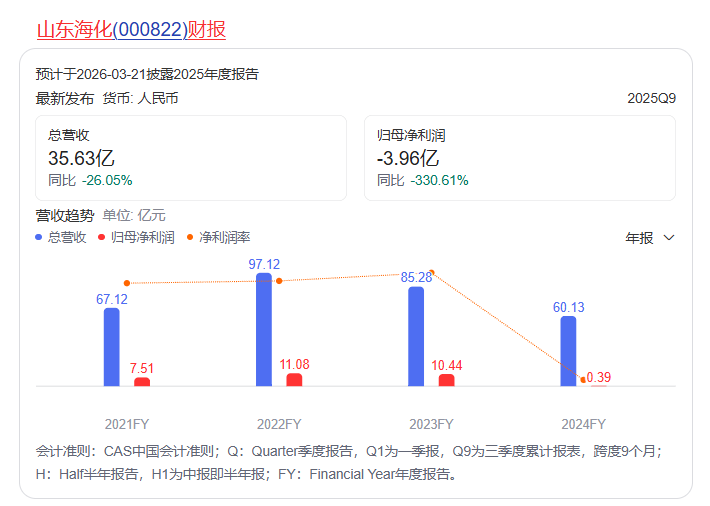
Task: Click the blue 总营收 legend dot
Action: click(x=39, y=237)
